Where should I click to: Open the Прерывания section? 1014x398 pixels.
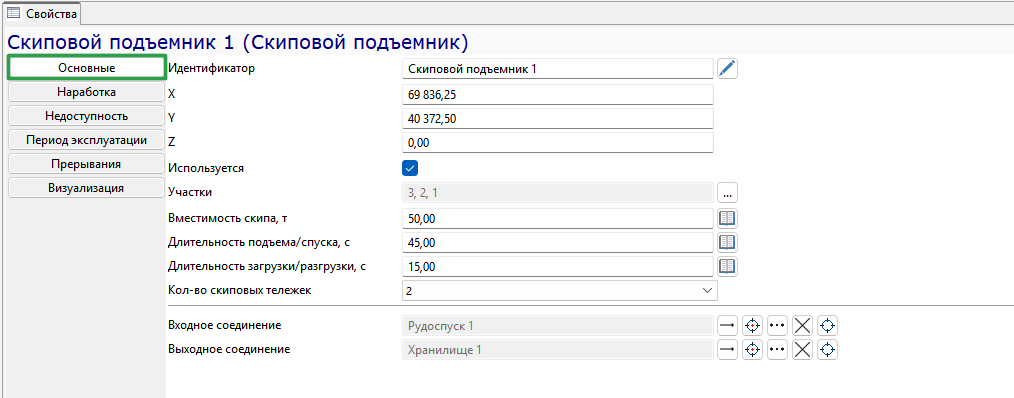click(x=87, y=164)
